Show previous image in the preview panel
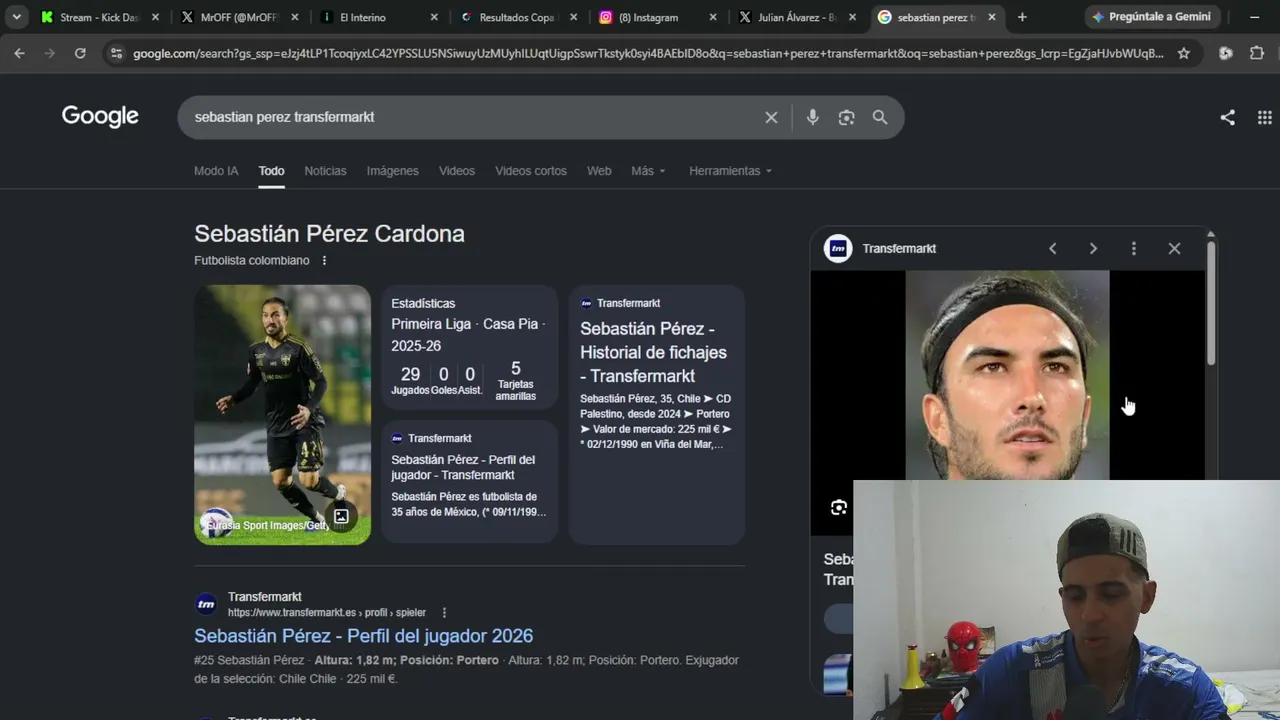 tap(1052, 248)
